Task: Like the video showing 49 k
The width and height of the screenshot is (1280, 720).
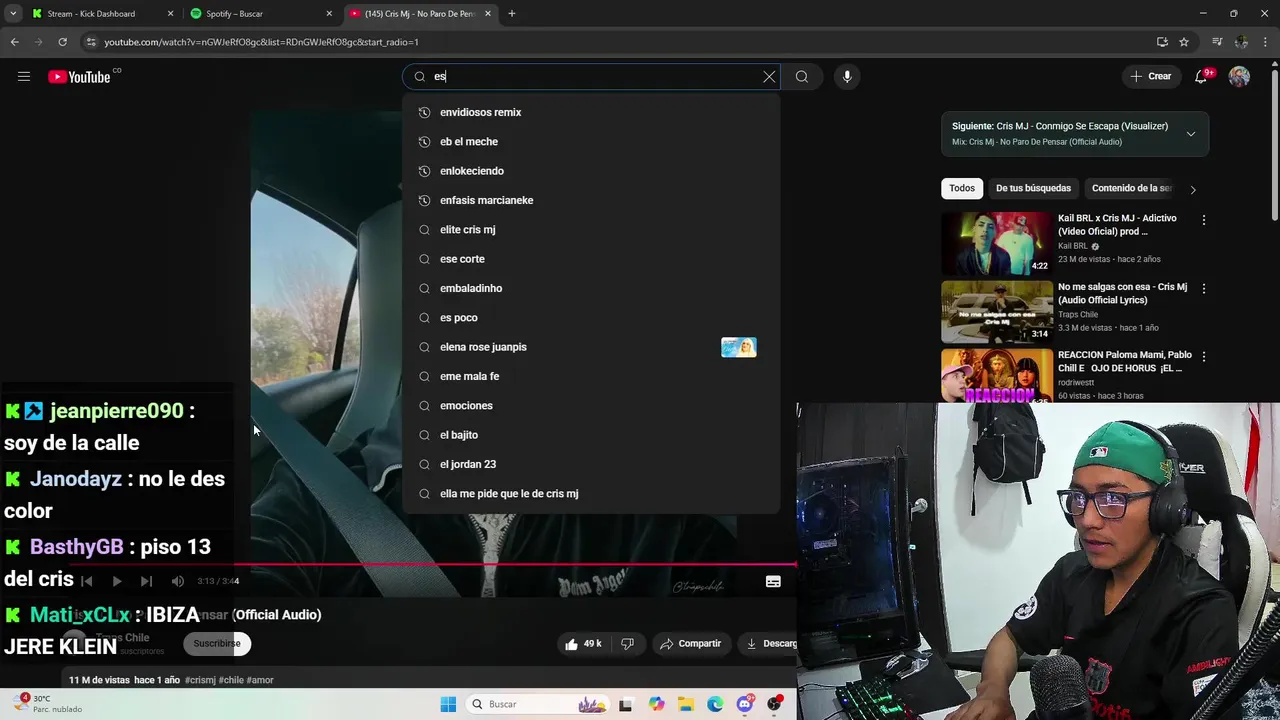Action: point(583,644)
